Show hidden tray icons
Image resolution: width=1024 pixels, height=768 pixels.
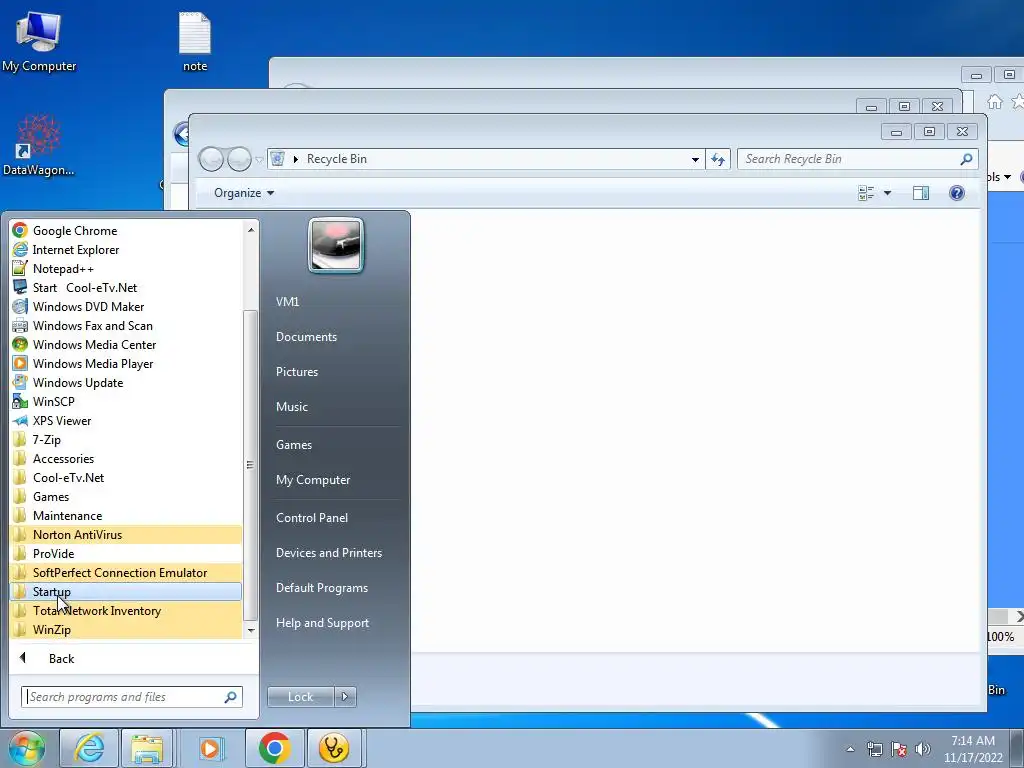click(x=850, y=749)
